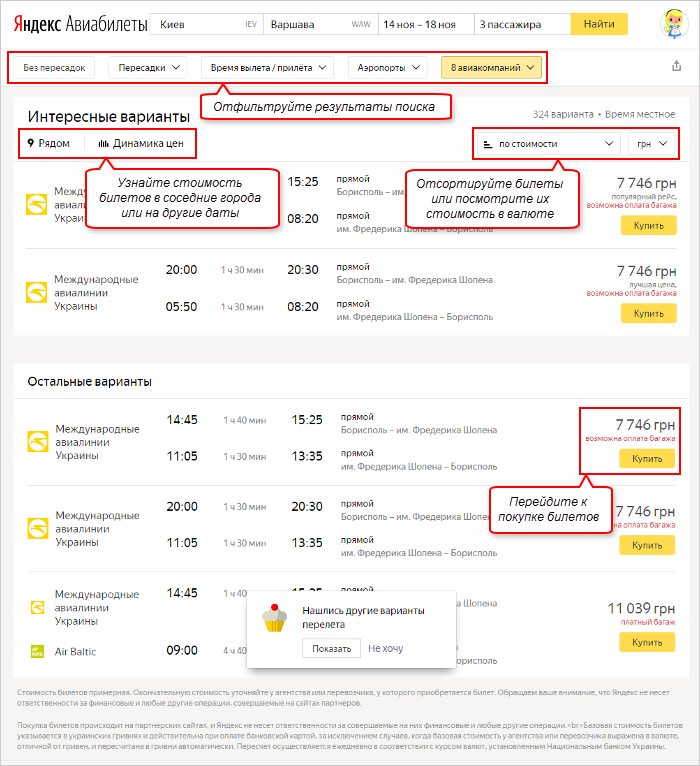Click the Найти search button
700x766 pixels.
599,24
